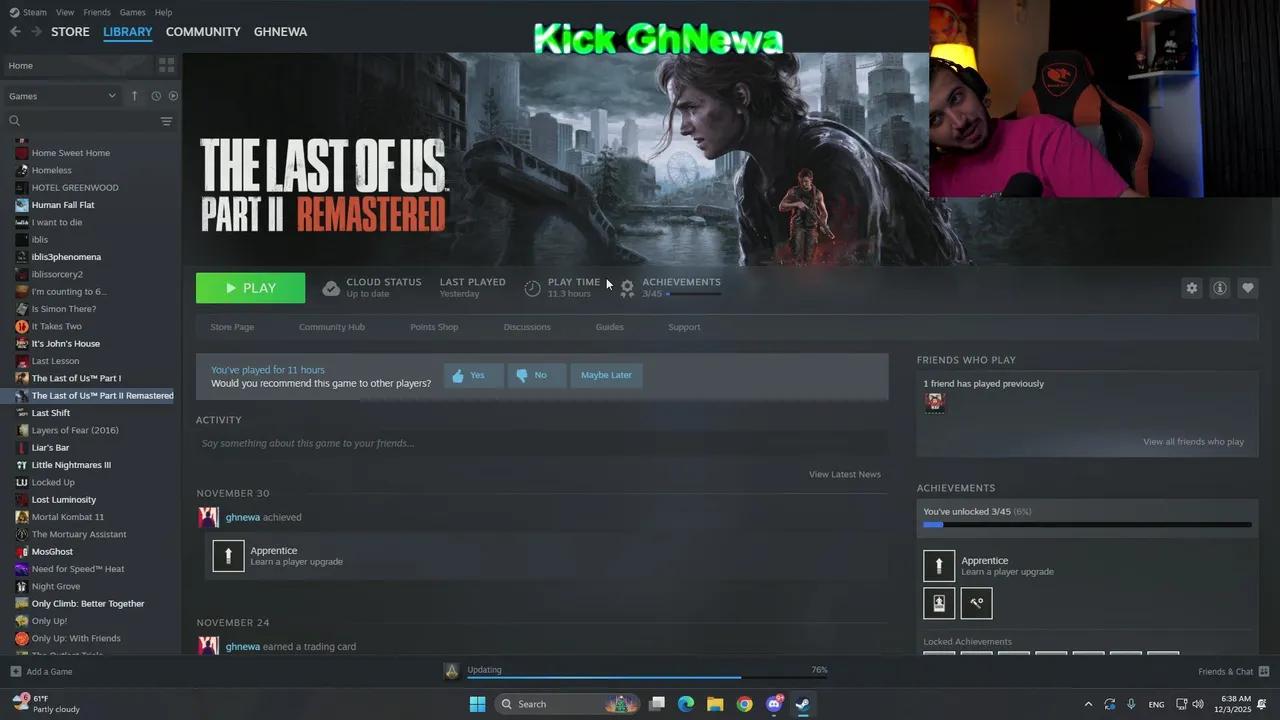This screenshot has width=1280, height=720.
Task: Open Google Chrome from the taskbar
Action: (744, 704)
